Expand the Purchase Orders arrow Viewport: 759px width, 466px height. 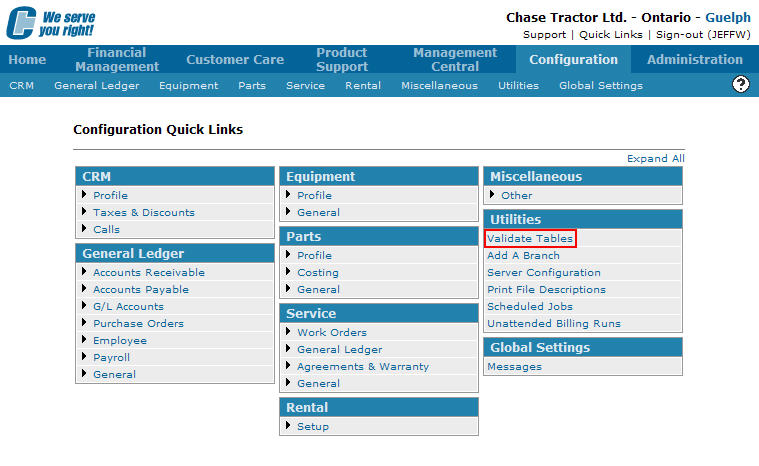tap(84, 322)
